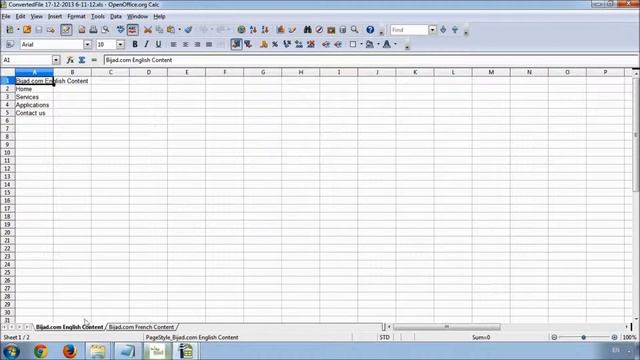Activate the Format Paintbrush

click(x=188, y=30)
